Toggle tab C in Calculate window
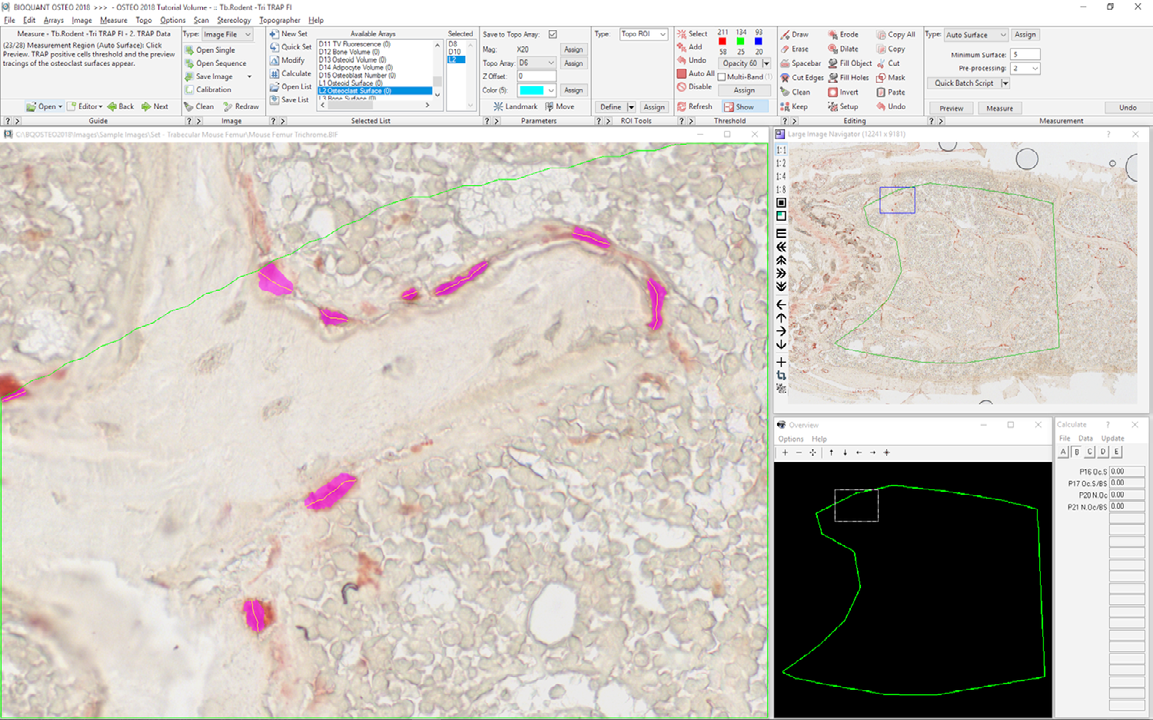1153x720 pixels. point(1090,452)
